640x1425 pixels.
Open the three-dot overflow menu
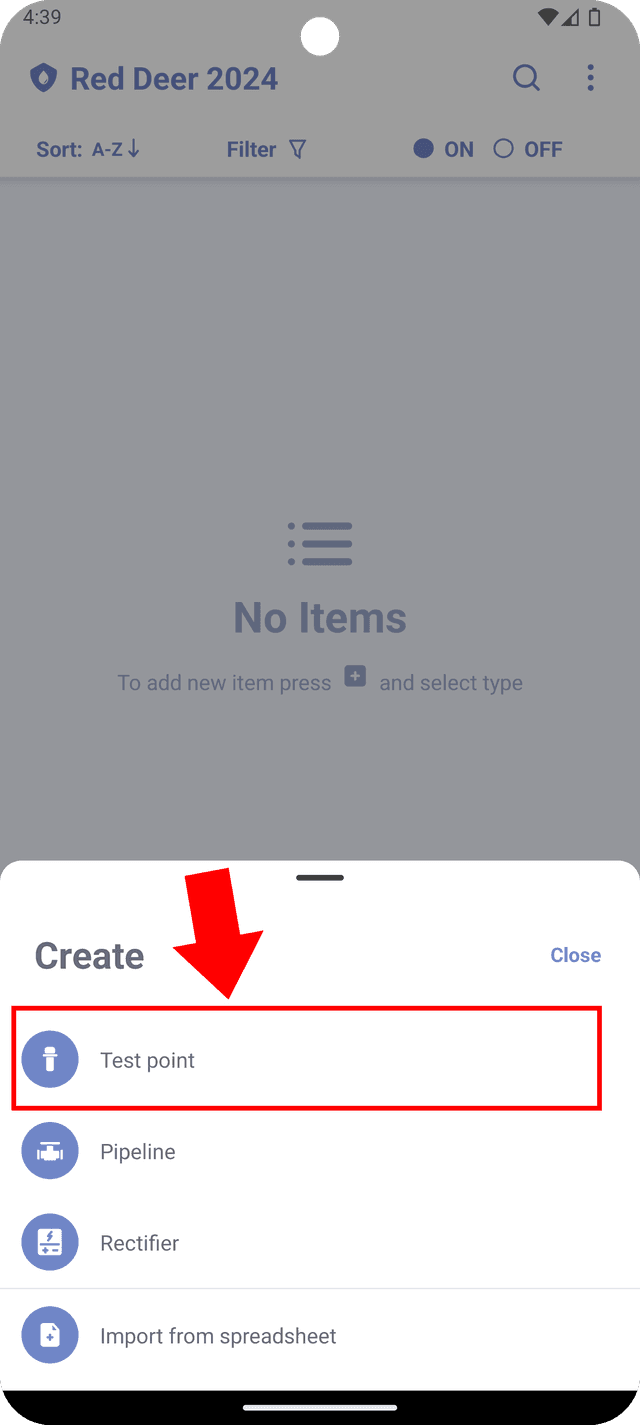tap(591, 78)
